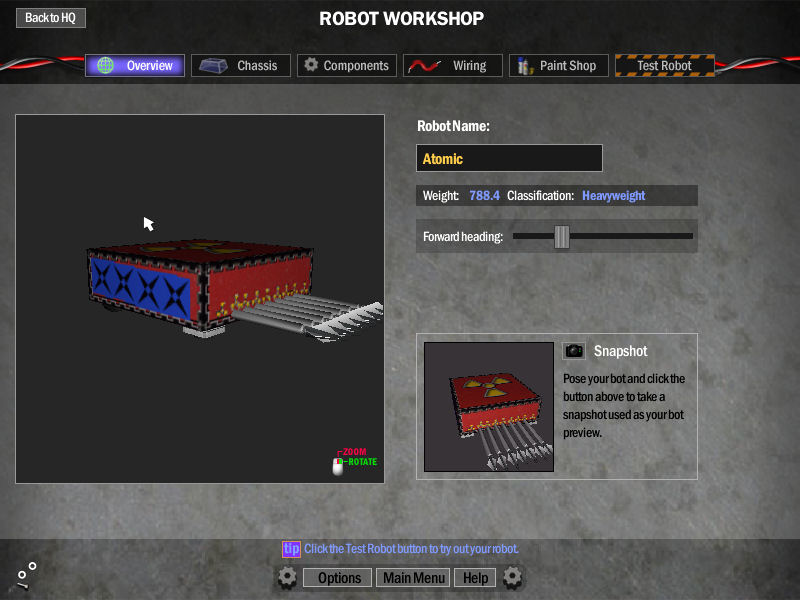Click the tip text about Test Robot
Image resolution: width=800 pixels, height=600 pixels.
tap(411, 549)
